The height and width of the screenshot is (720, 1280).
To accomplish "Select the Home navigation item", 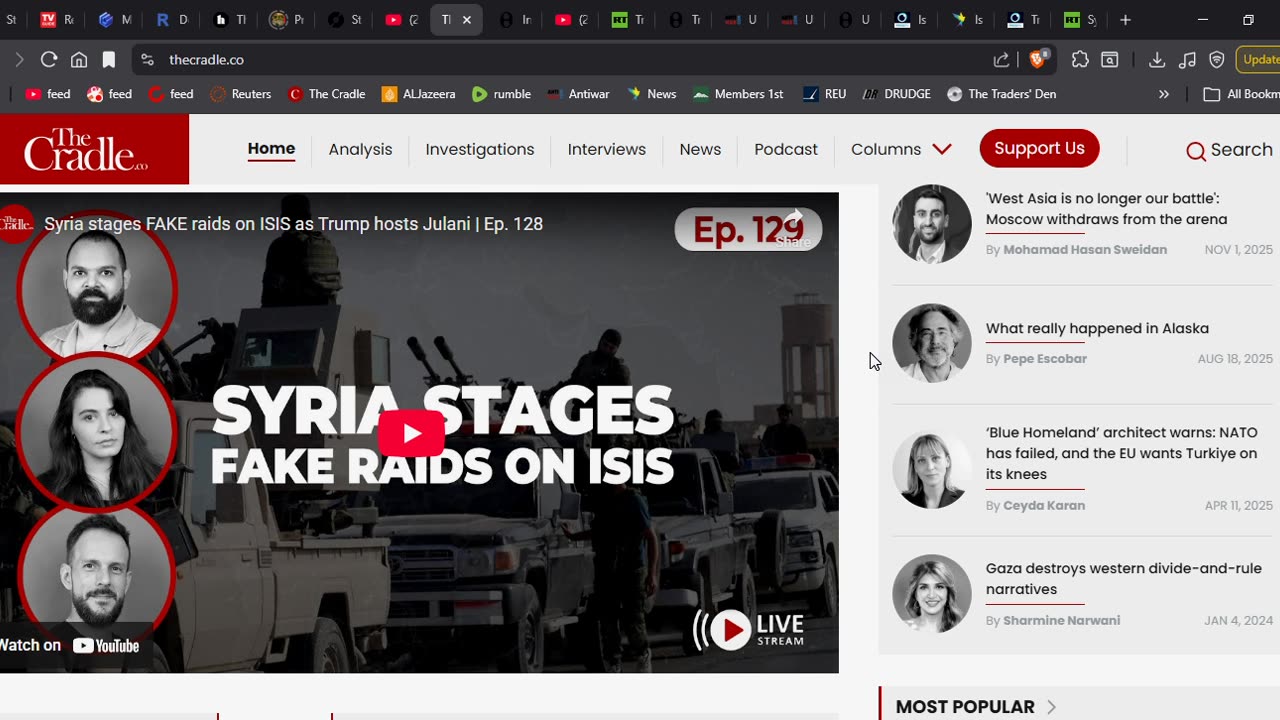I will pyautogui.click(x=271, y=149).
